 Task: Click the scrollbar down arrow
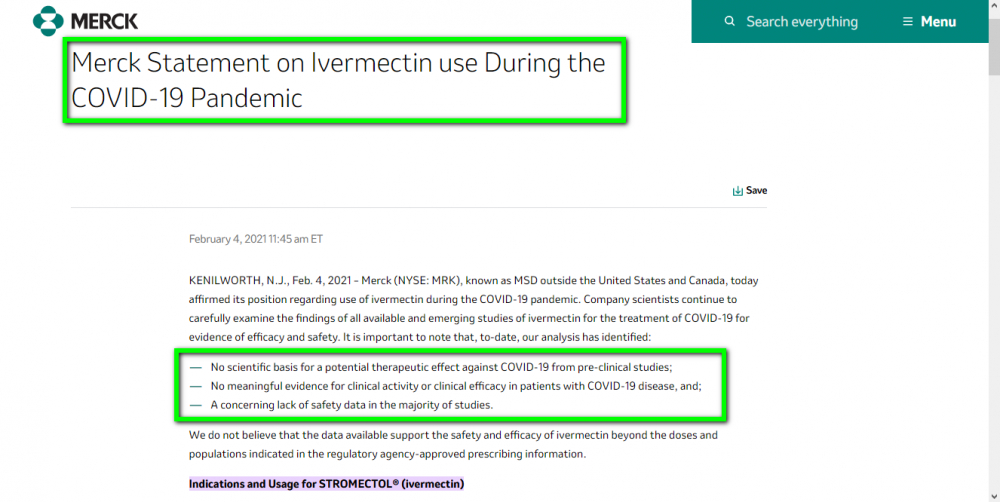tap(994, 496)
